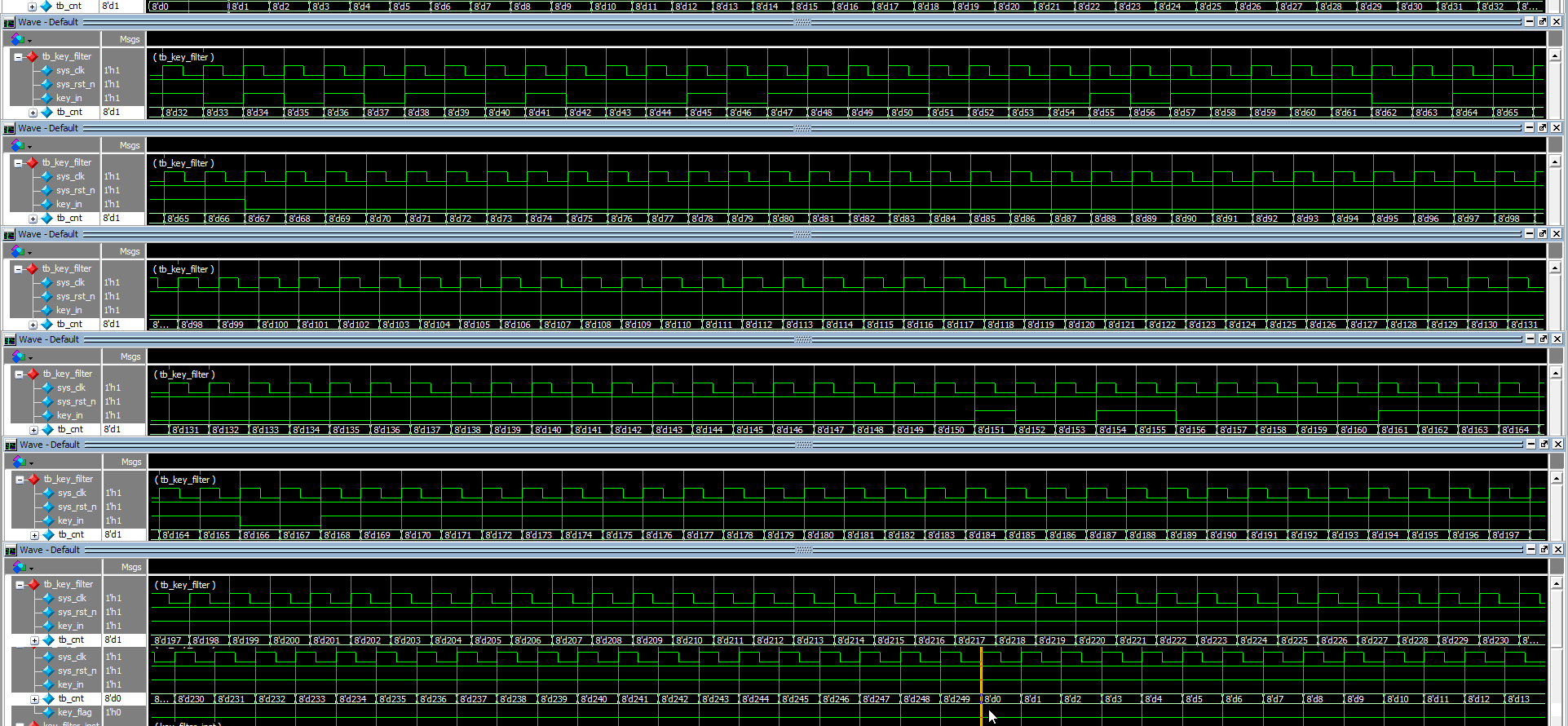Expand tb_cnt bus in panel starting 8'd98
1568x726 pixels.
(33, 325)
